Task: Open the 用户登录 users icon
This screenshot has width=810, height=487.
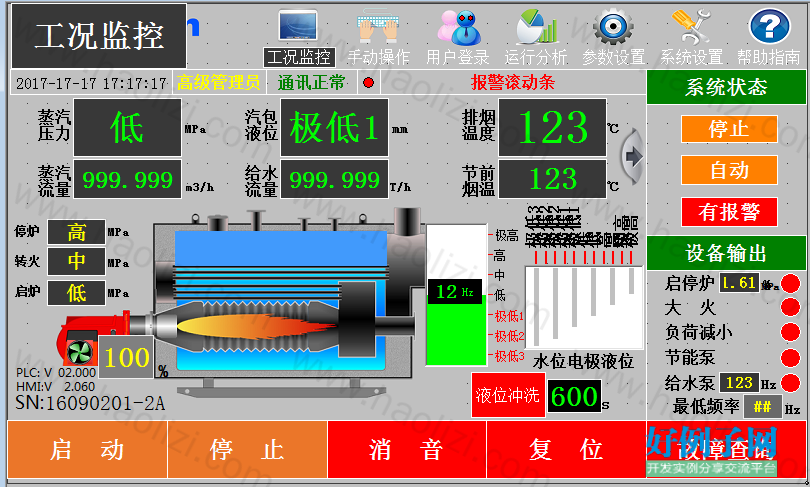Action: [x=459, y=27]
